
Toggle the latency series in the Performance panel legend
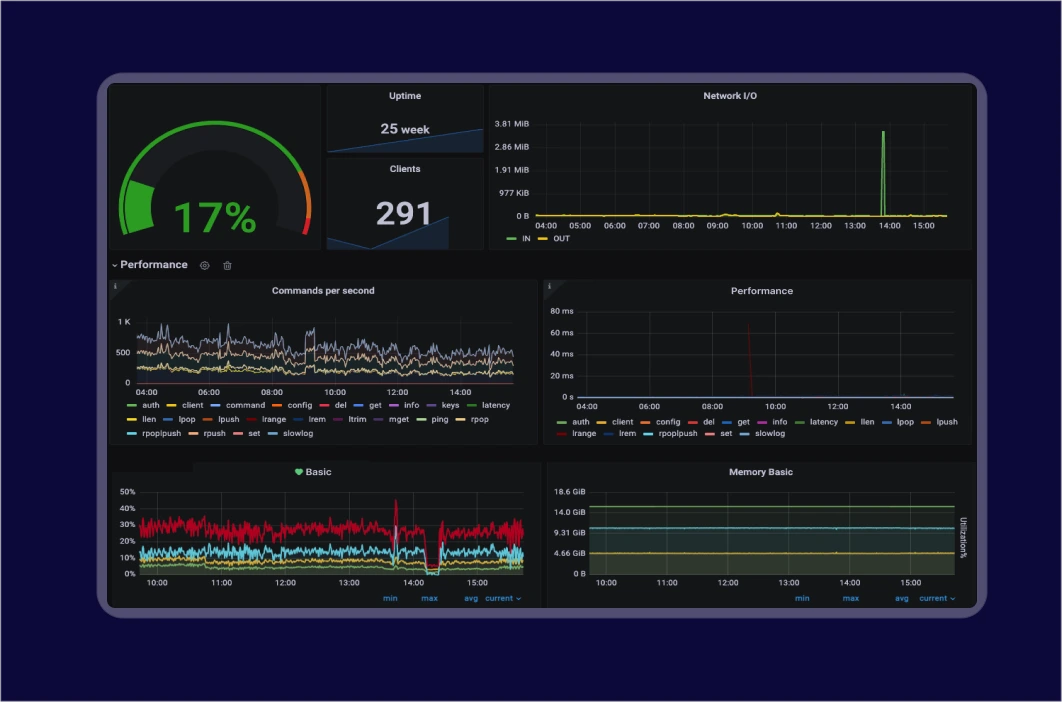(x=822, y=421)
